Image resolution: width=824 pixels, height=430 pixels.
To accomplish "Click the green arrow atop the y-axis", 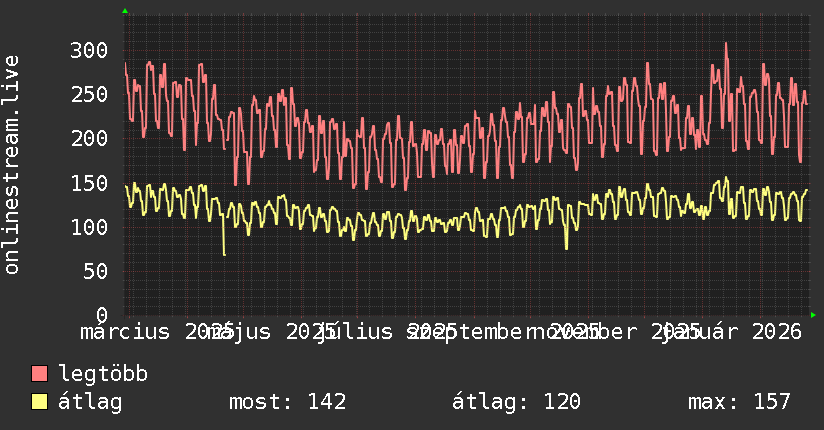I will tap(125, 11).
